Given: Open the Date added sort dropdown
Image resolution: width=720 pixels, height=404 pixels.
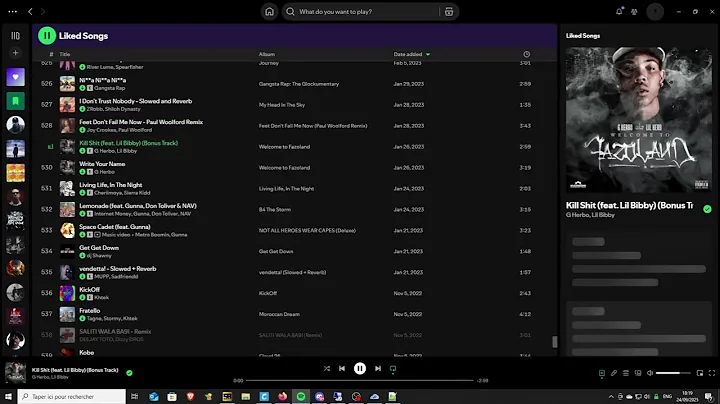Looking at the screenshot, I should tap(412, 54).
